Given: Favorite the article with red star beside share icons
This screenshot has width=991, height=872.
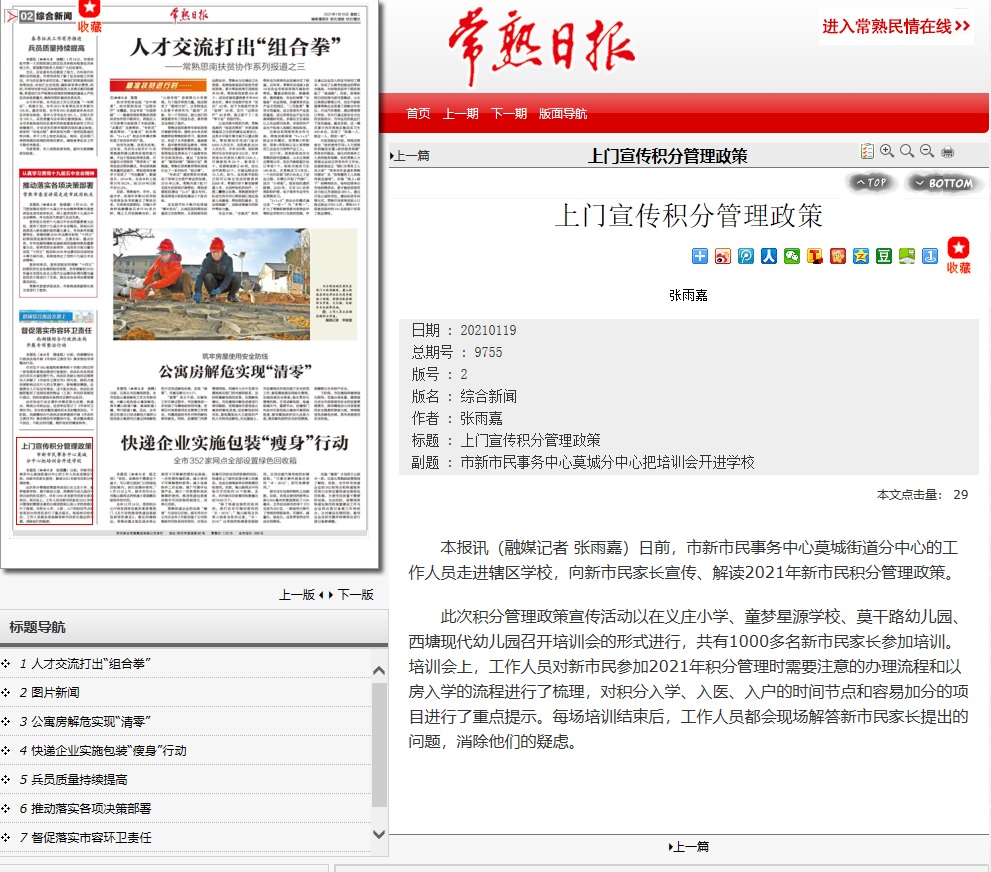Looking at the screenshot, I should click(958, 255).
